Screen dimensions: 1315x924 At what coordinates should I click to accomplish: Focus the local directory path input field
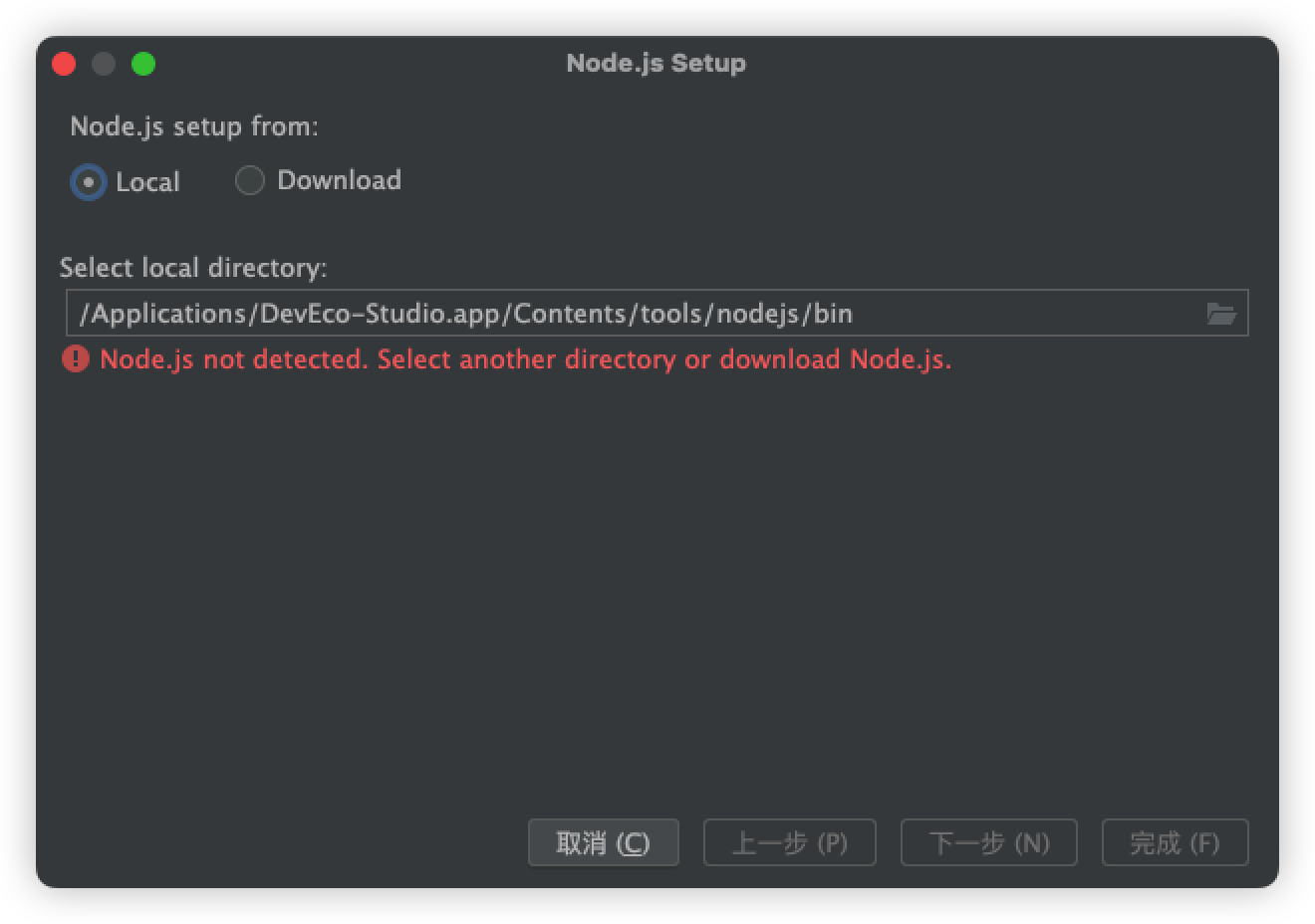[657, 314]
